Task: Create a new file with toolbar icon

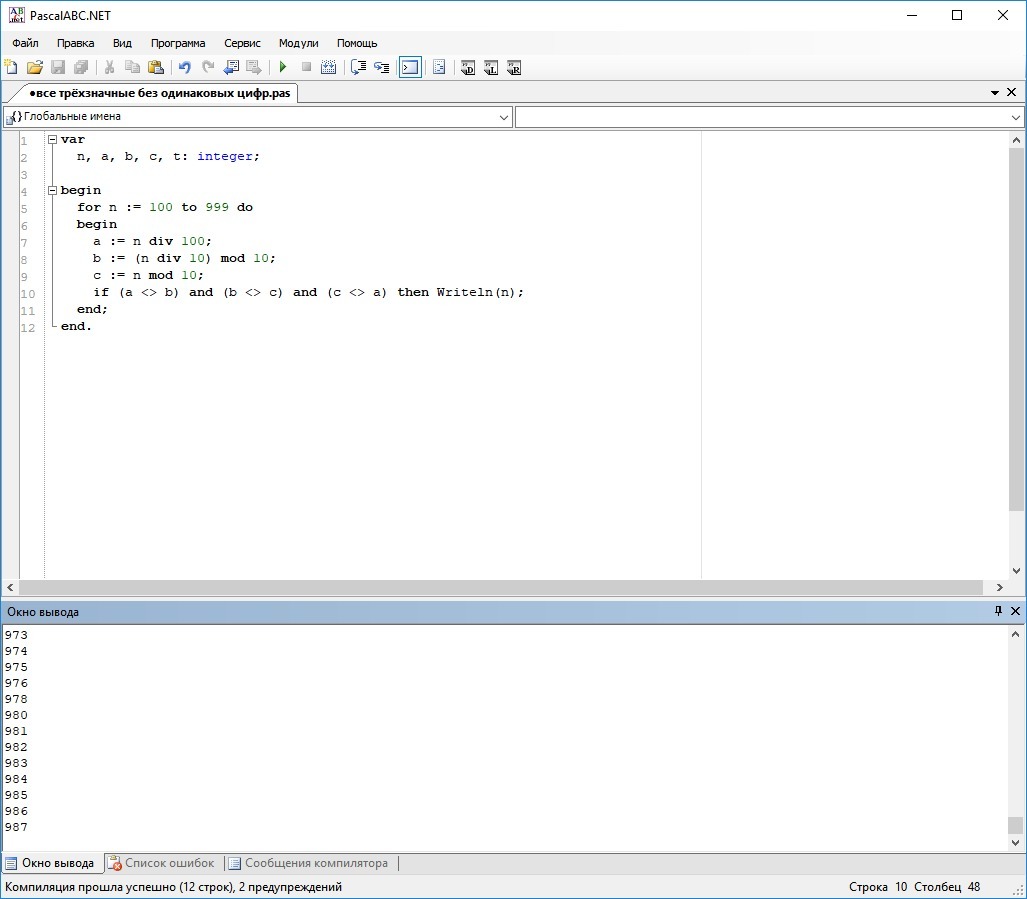Action: (11, 67)
